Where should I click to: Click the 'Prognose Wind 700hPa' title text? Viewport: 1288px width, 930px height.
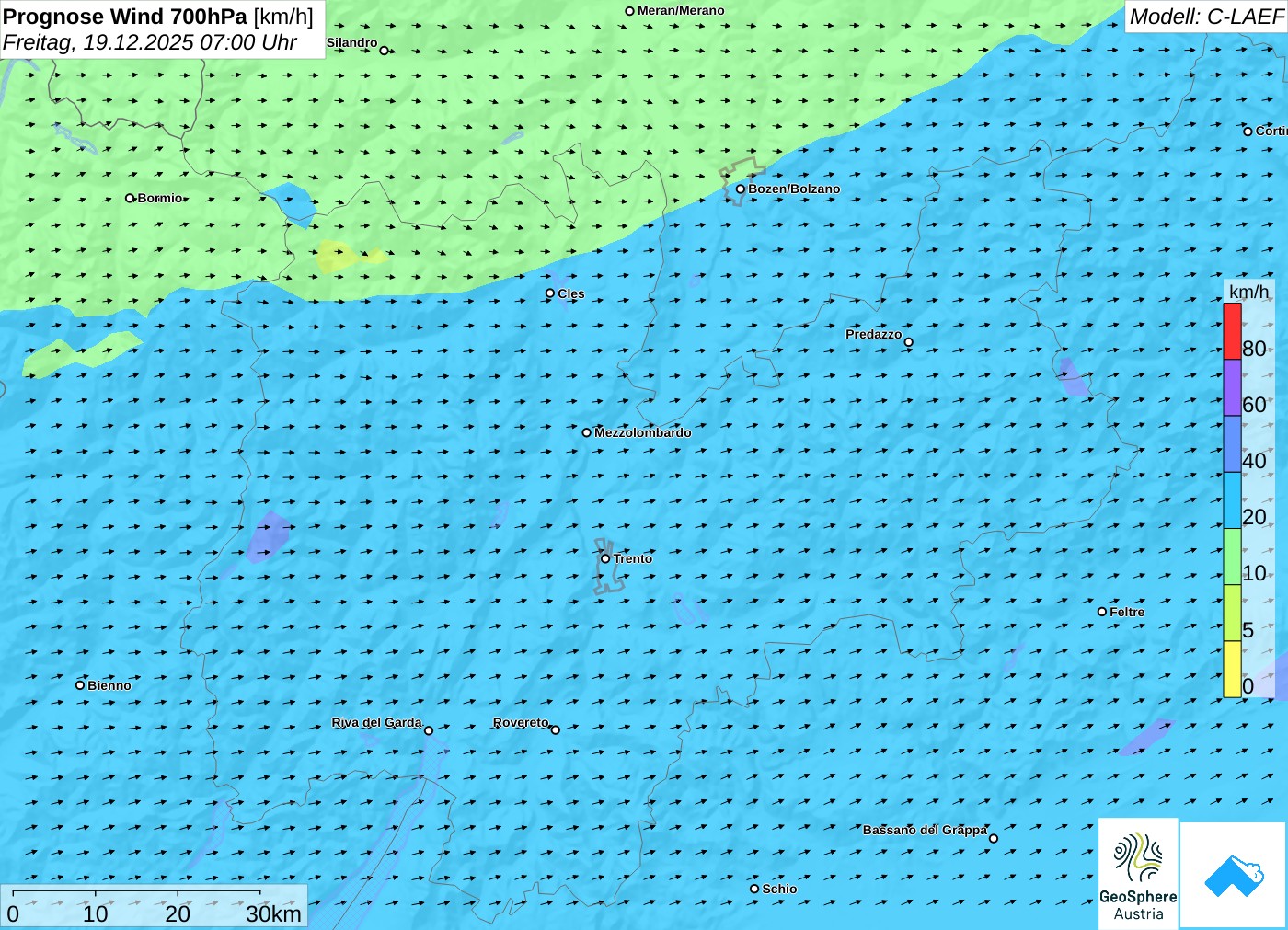pyautogui.click(x=125, y=17)
